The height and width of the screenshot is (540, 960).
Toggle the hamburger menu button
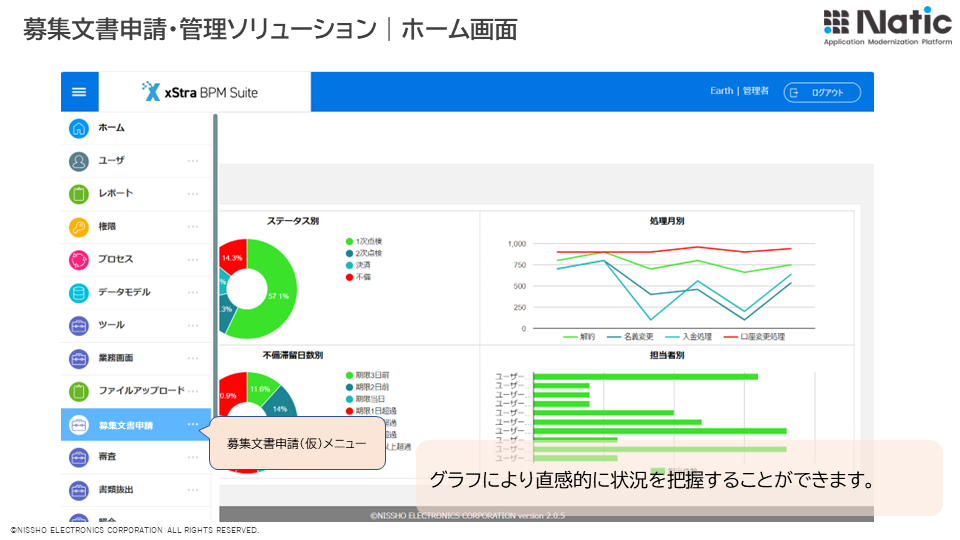pyautogui.click(x=79, y=92)
